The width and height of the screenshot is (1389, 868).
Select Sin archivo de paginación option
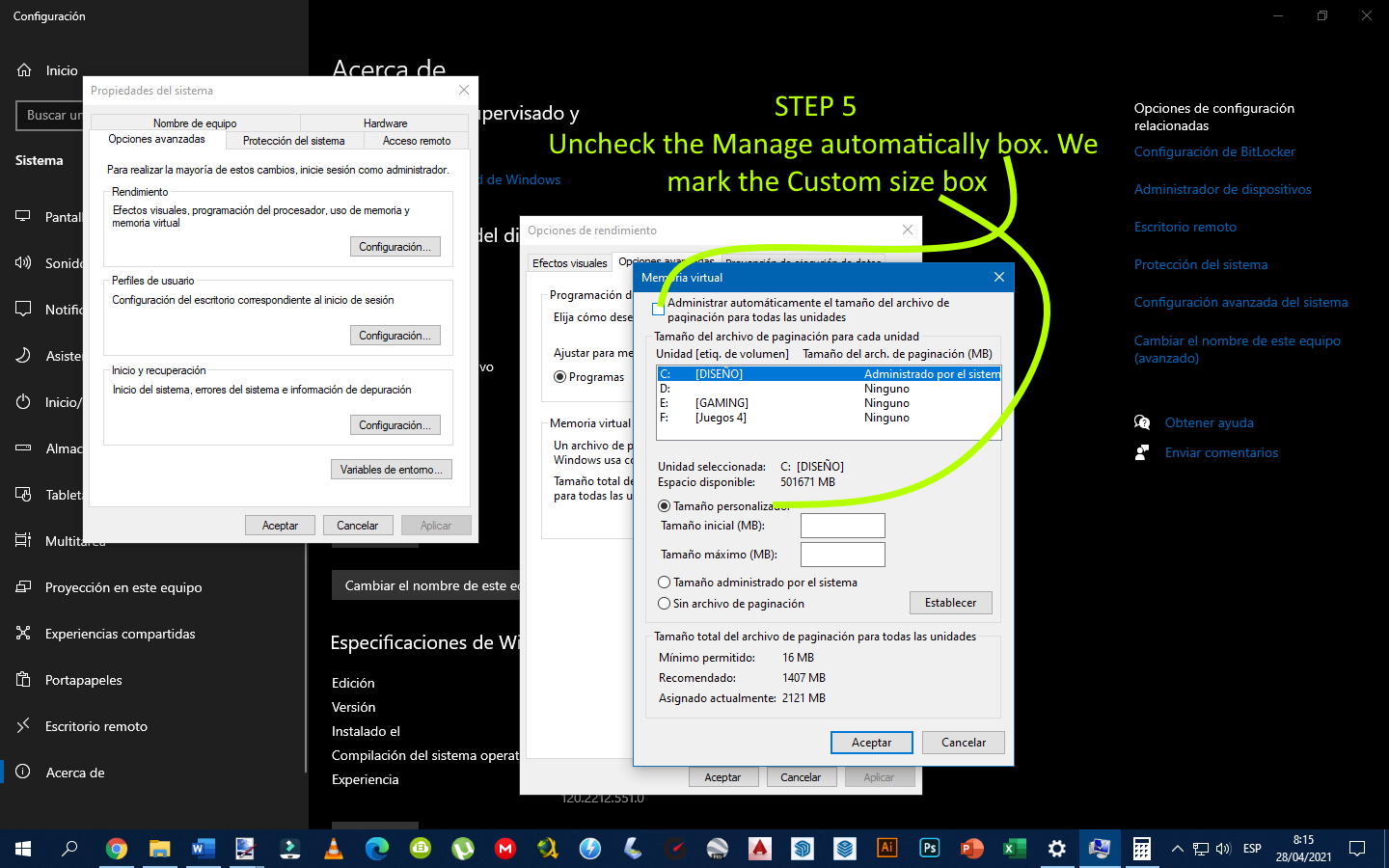[x=664, y=604]
